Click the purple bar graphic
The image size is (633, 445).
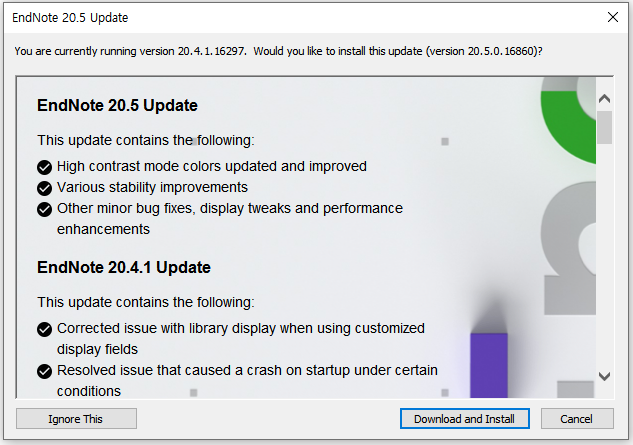pos(489,365)
